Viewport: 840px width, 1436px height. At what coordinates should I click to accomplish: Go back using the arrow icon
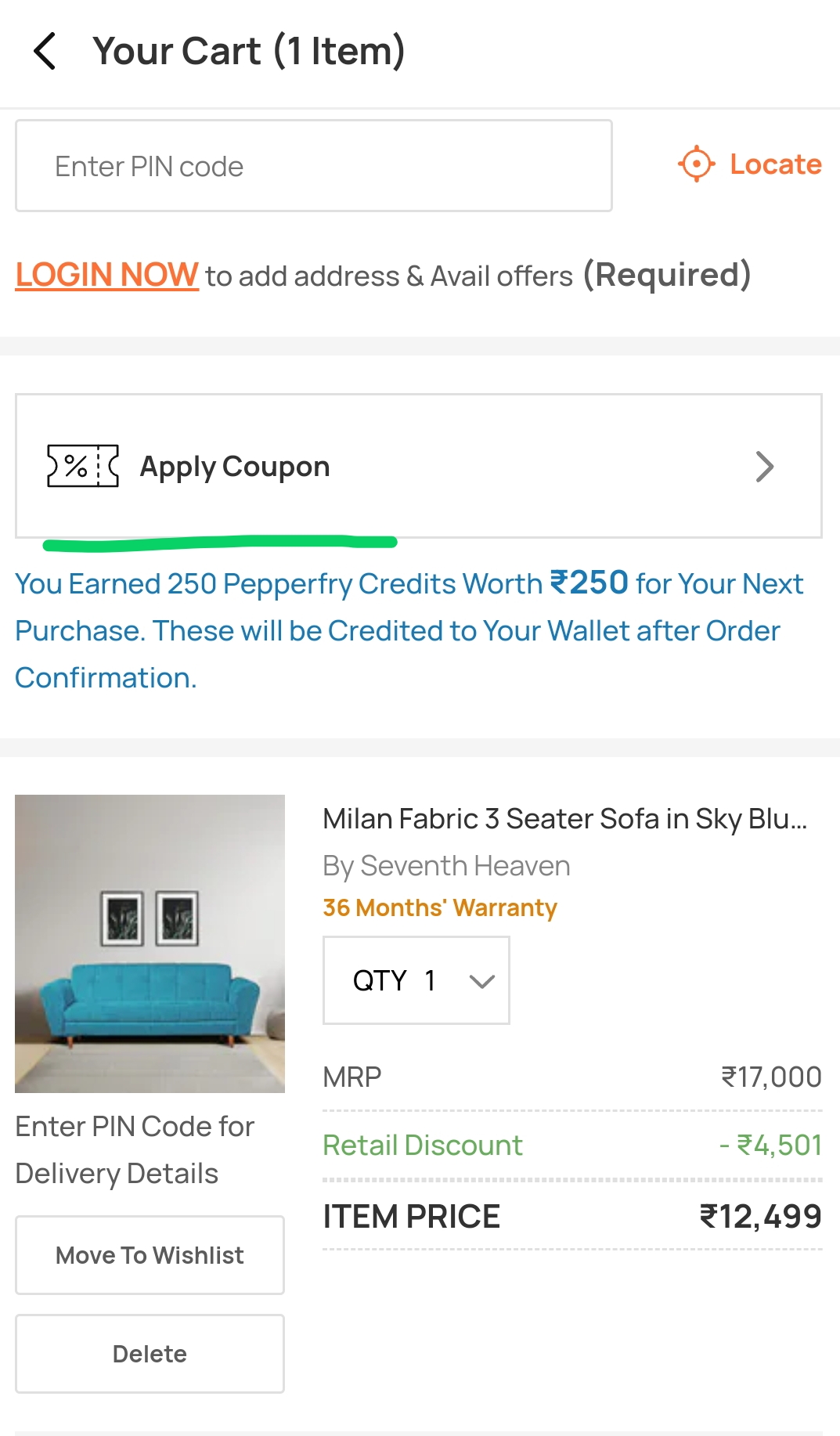[x=45, y=51]
